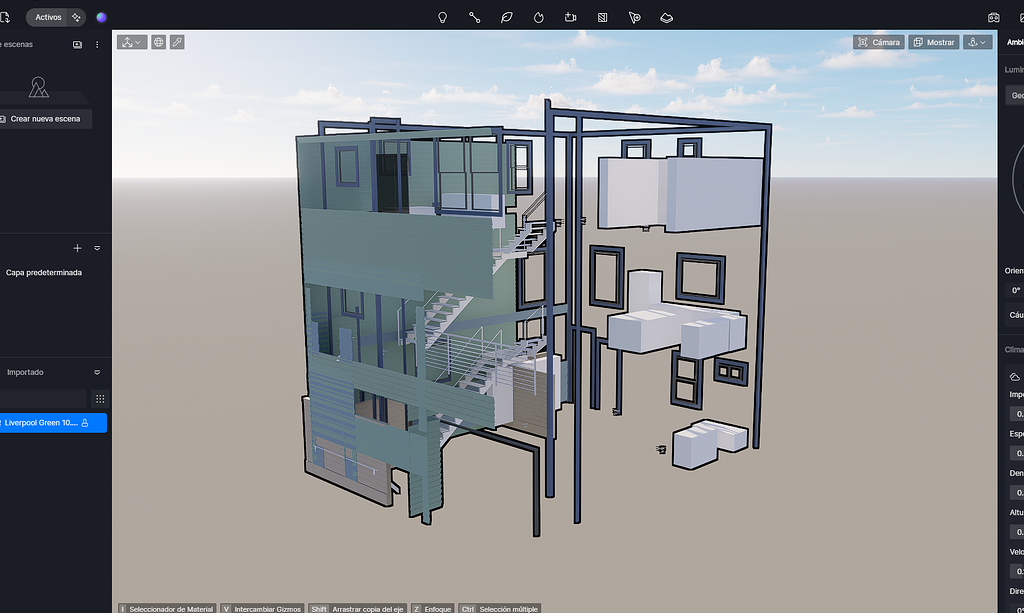
Task: Add a new layer with plus icon
Action: (x=77, y=248)
